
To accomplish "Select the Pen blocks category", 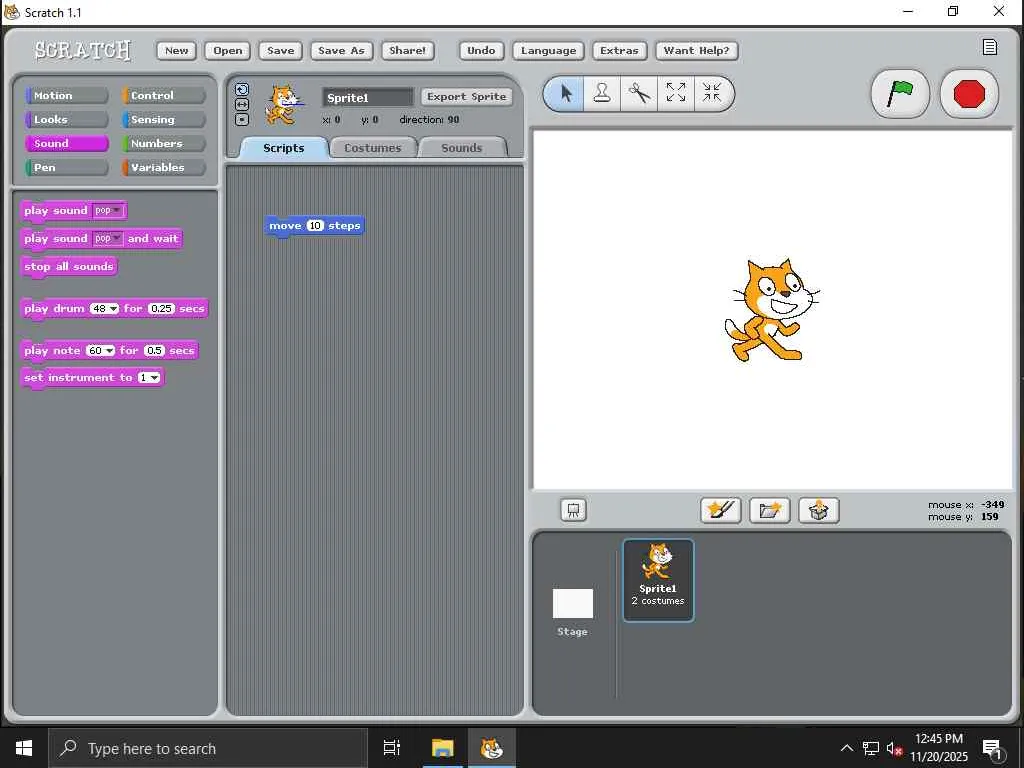I will (x=67, y=168).
